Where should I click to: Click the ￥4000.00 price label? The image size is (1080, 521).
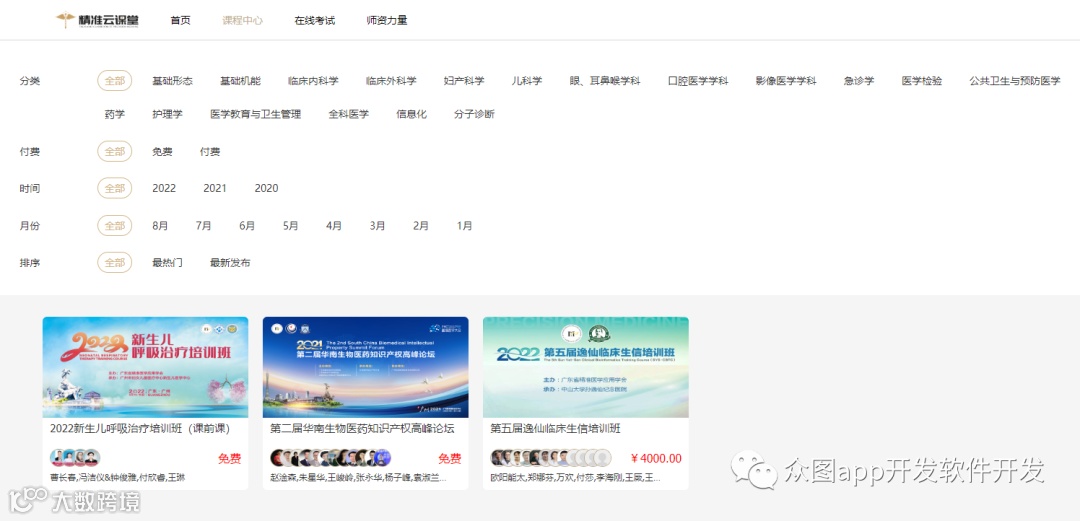656,458
